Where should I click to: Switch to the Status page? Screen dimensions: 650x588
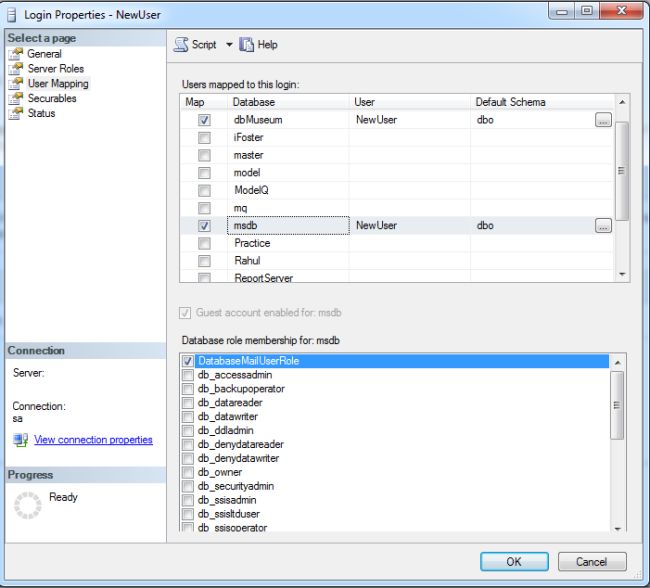[41, 113]
